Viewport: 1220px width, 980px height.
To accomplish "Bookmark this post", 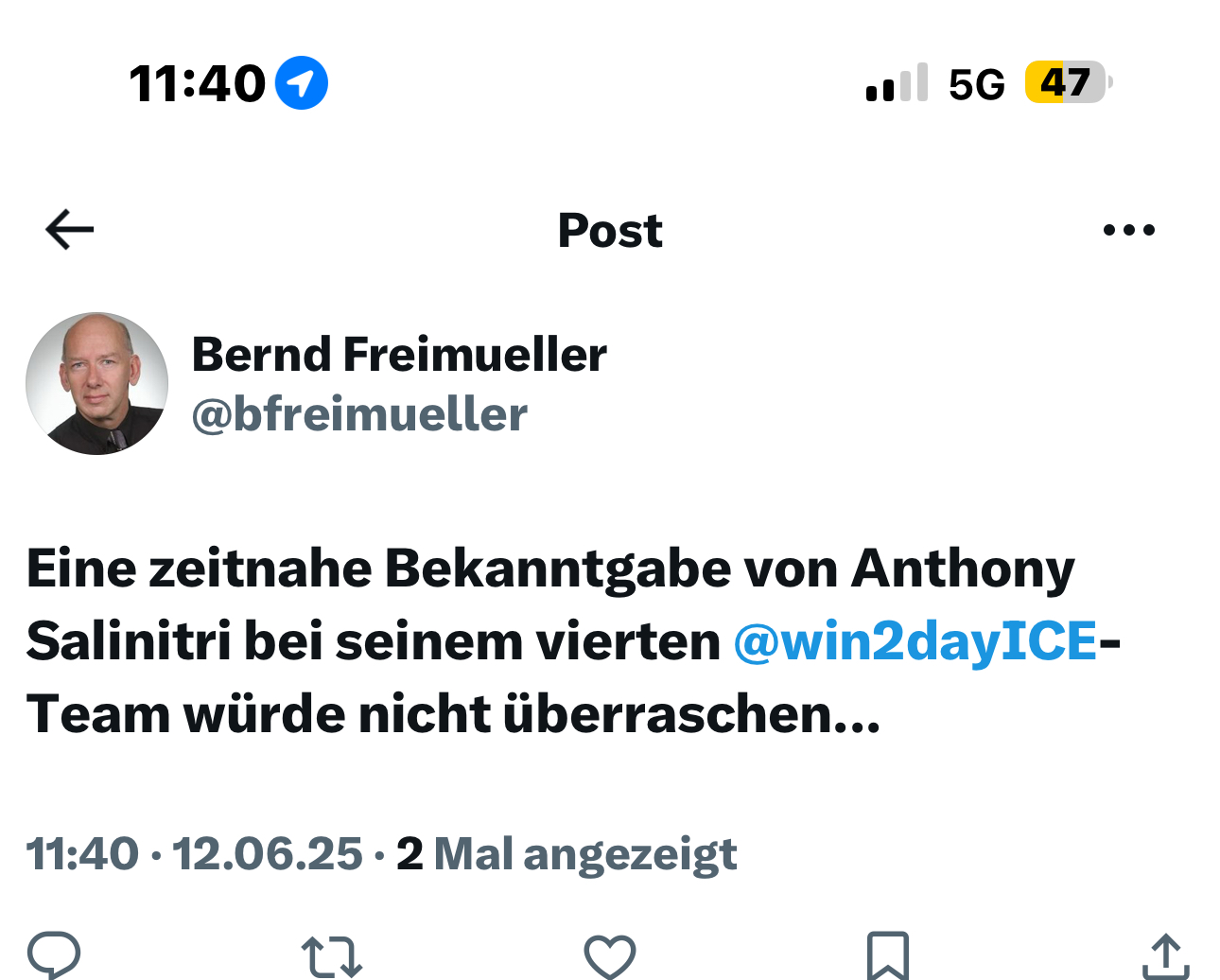I will (x=888, y=955).
